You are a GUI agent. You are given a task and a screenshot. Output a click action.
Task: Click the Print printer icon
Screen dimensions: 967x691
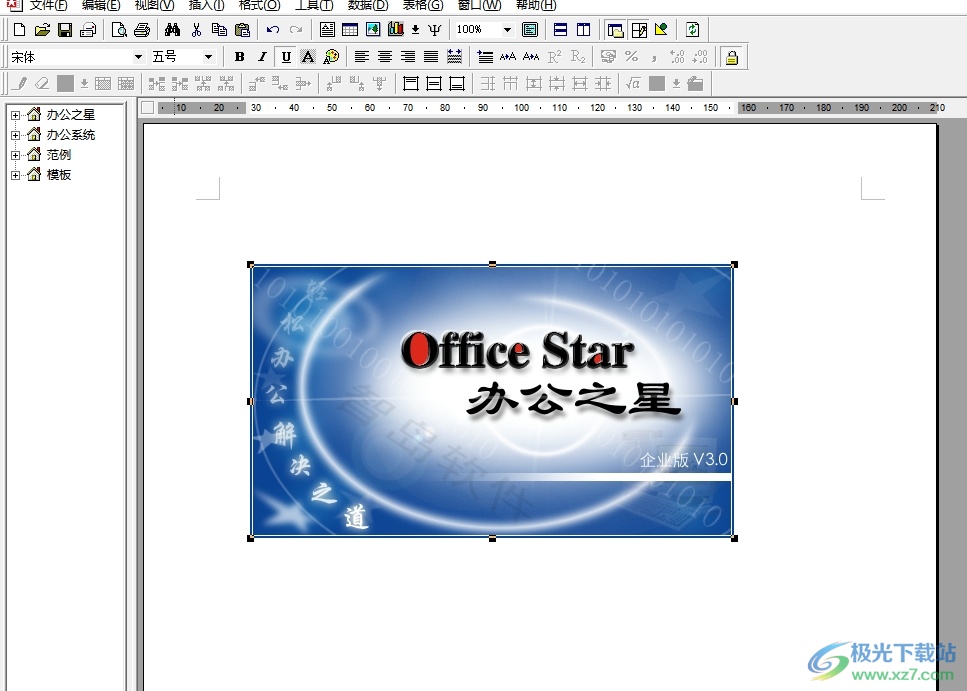[142, 30]
